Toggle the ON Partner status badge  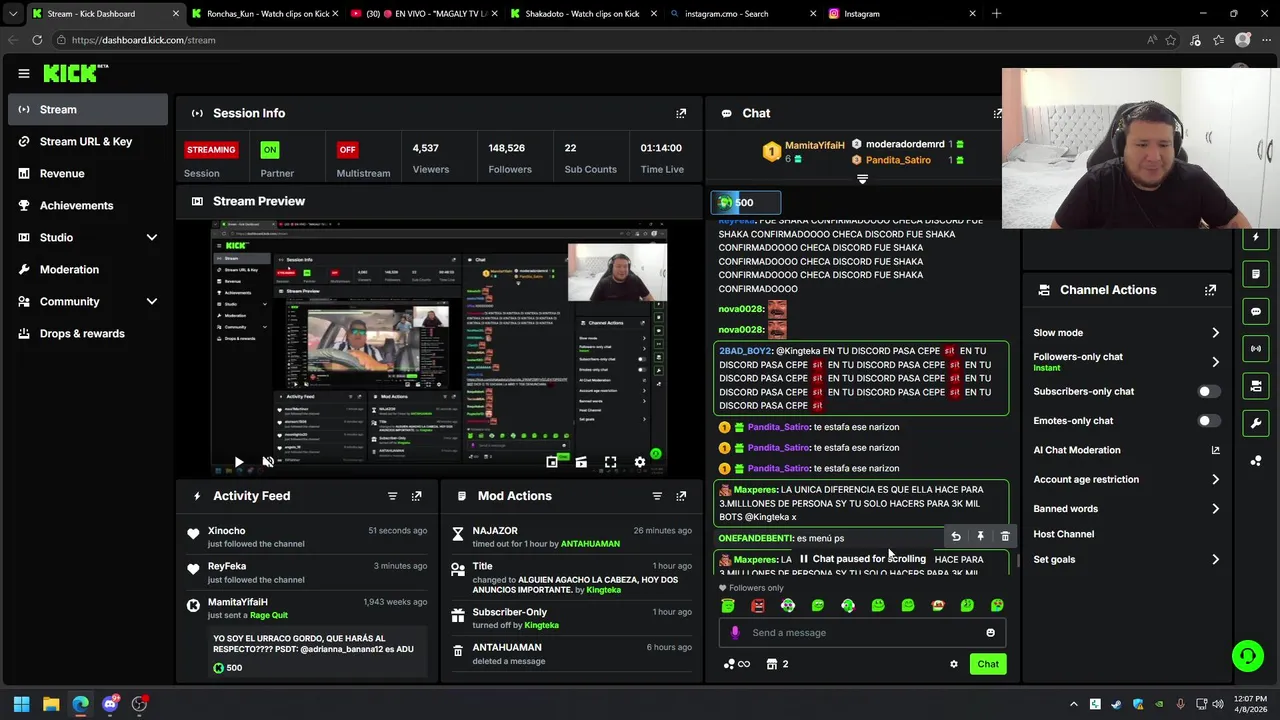(269, 149)
